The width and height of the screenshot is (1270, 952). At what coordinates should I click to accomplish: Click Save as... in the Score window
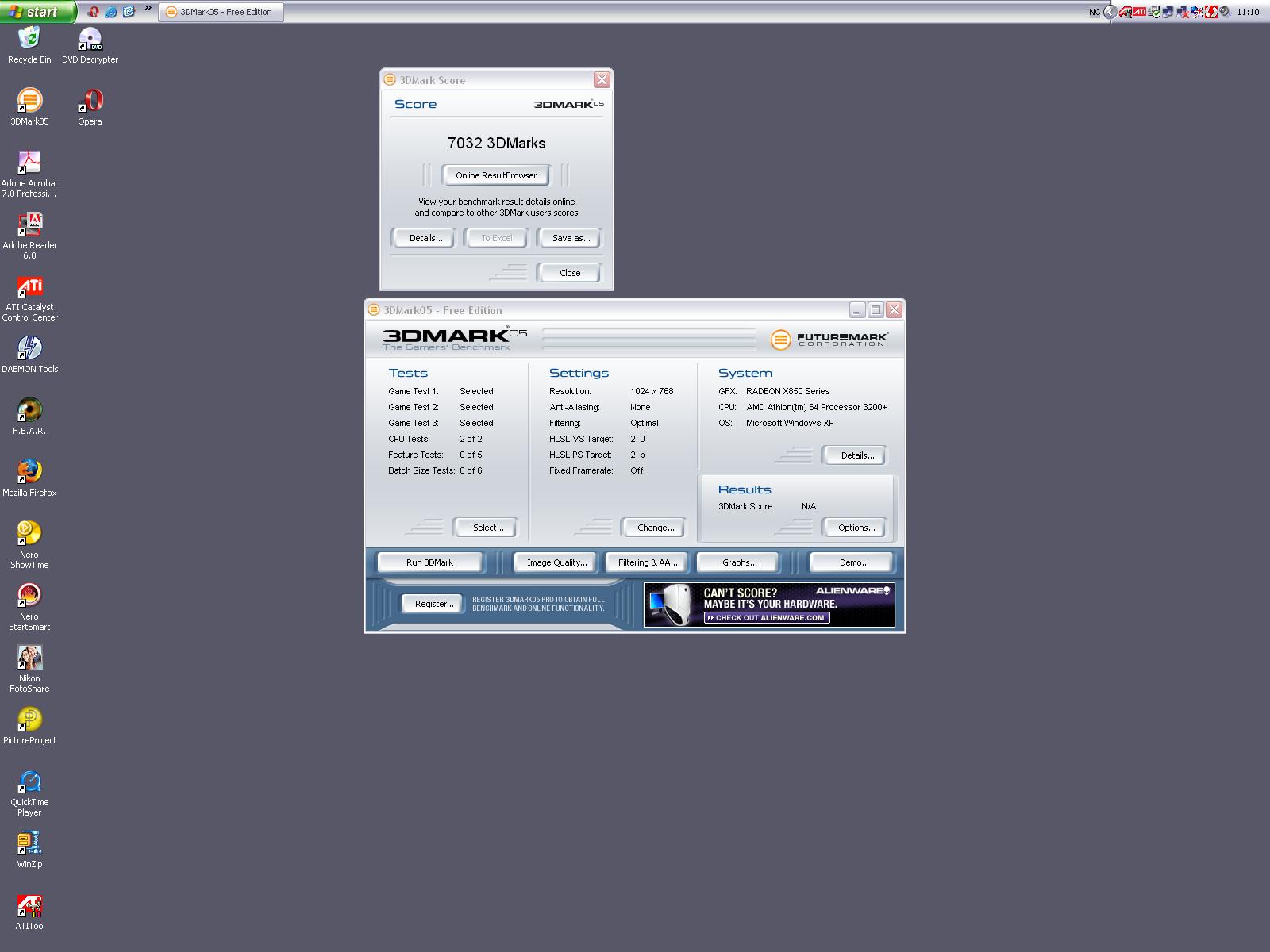tap(571, 238)
